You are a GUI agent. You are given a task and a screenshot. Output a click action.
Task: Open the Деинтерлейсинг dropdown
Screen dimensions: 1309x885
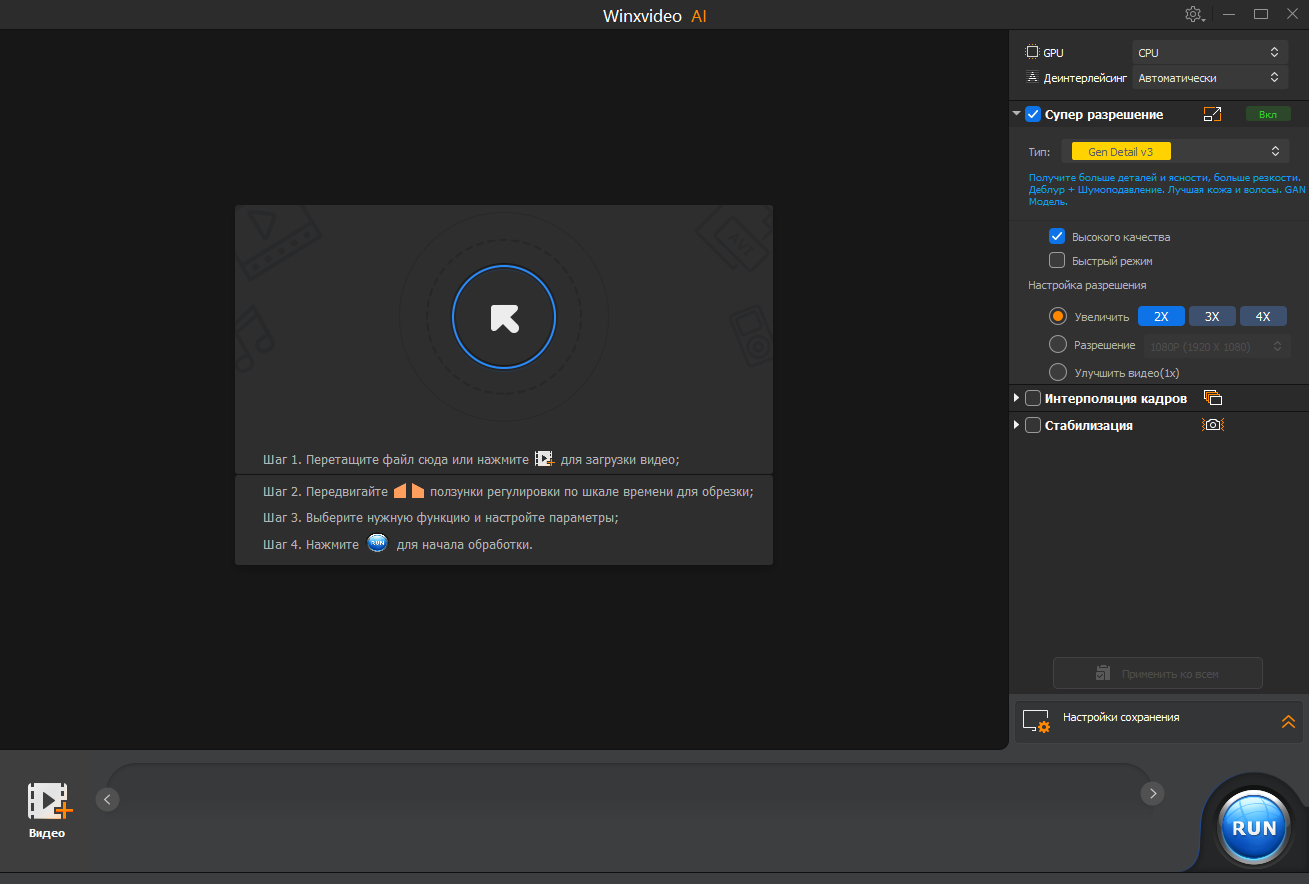[1209, 77]
